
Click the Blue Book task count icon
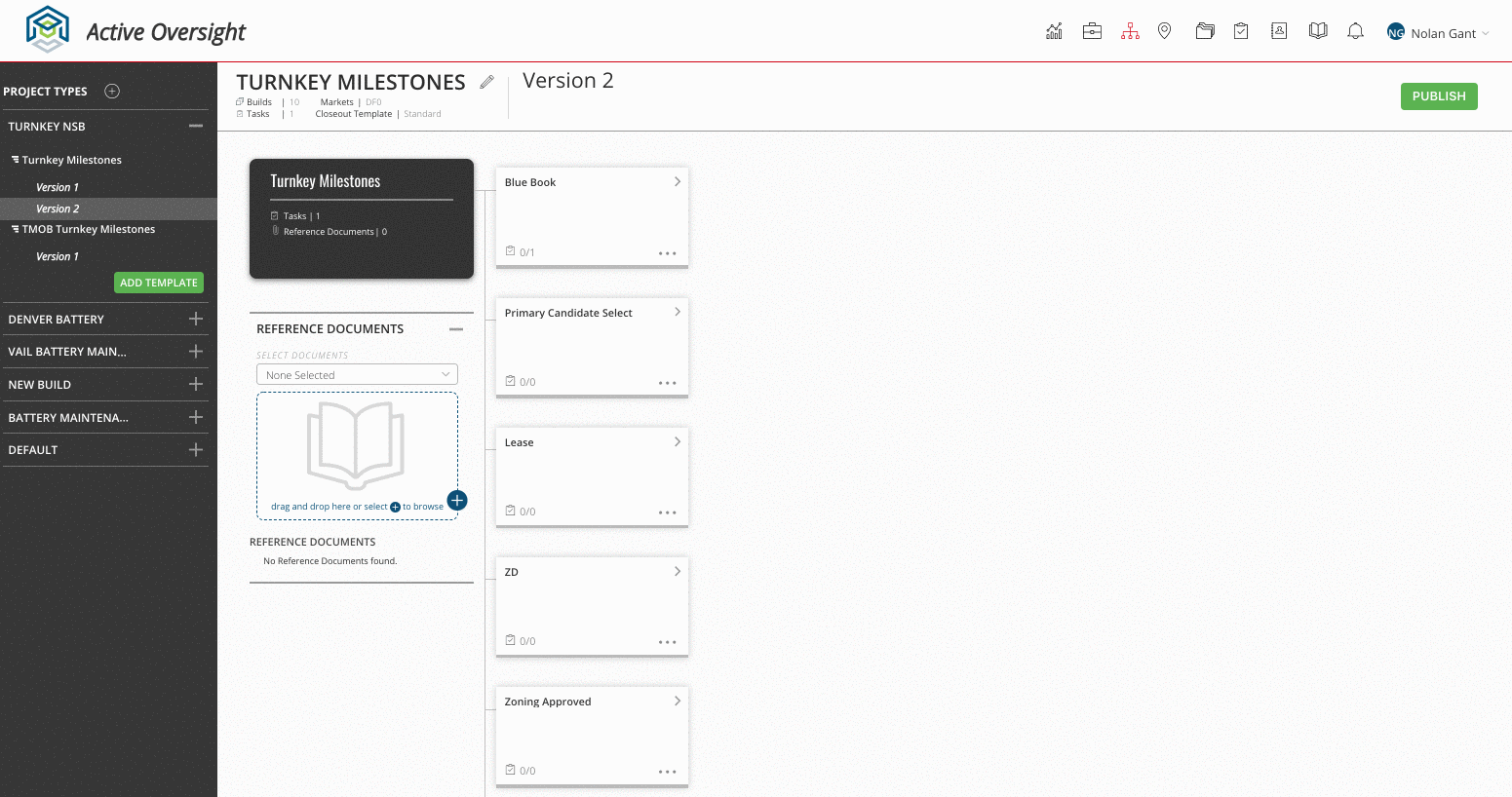point(510,251)
